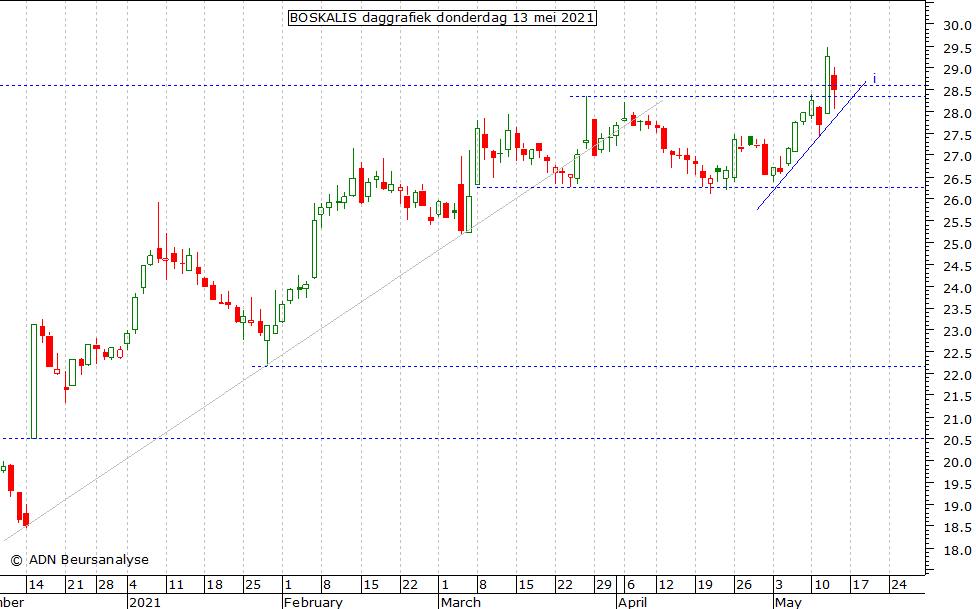Select date label 18 on time axis
Image resolution: width=976 pixels, height=609 pixels.
pyautogui.click(x=215, y=585)
